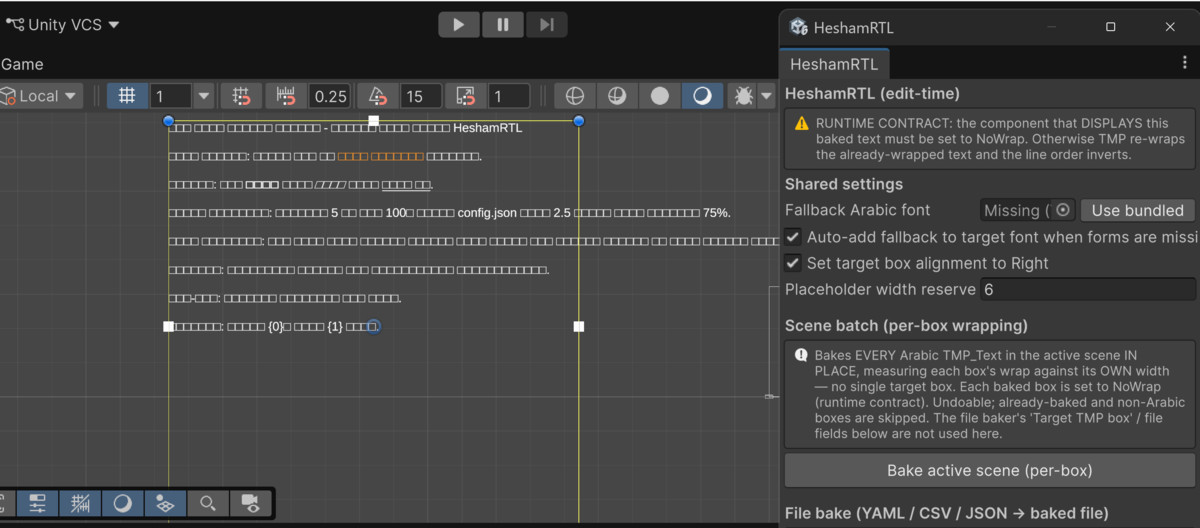This screenshot has height=528, width=1200.
Task: Toggle scene lighting crescent in the bottom toolbar
Action: [x=123, y=503]
